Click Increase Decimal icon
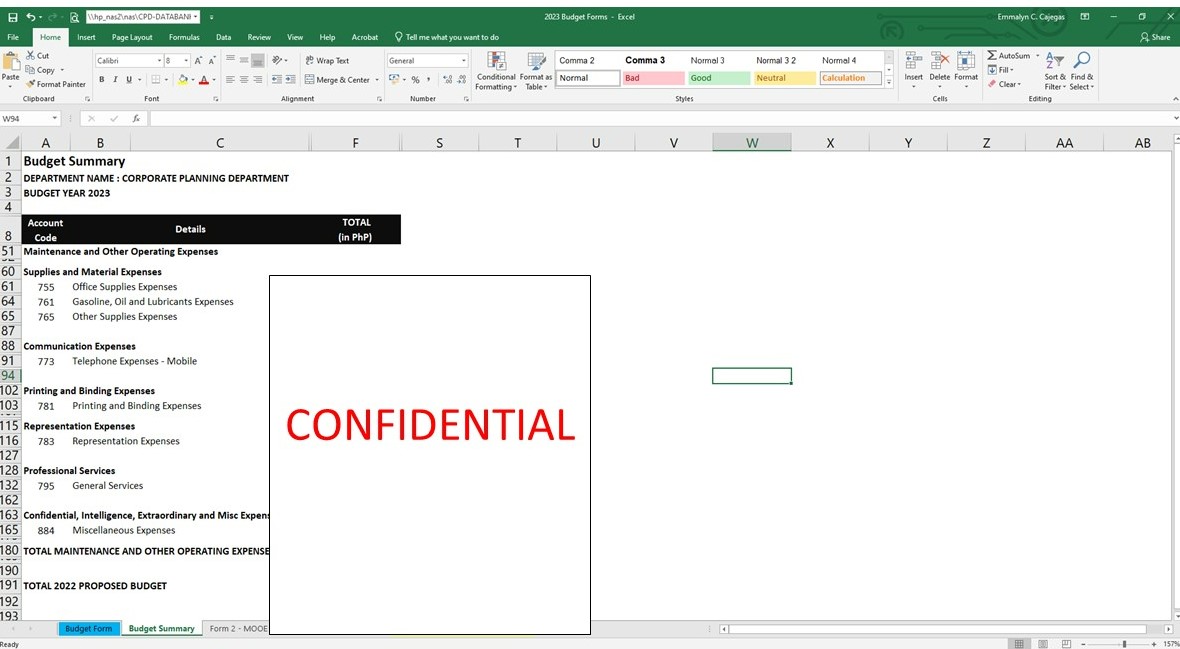Image resolution: width=1180 pixels, height=649 pixels. click(x=447, y=80)
